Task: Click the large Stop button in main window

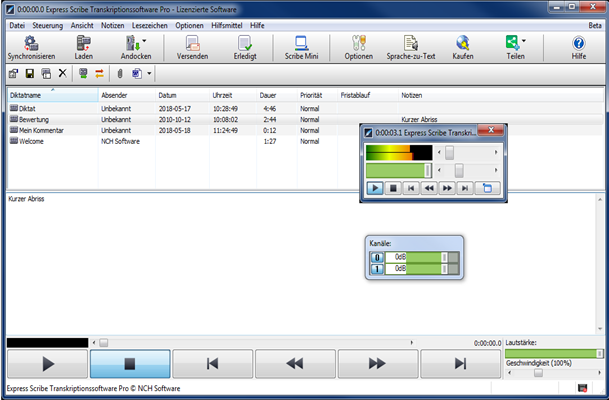Action: click(130, 364)
